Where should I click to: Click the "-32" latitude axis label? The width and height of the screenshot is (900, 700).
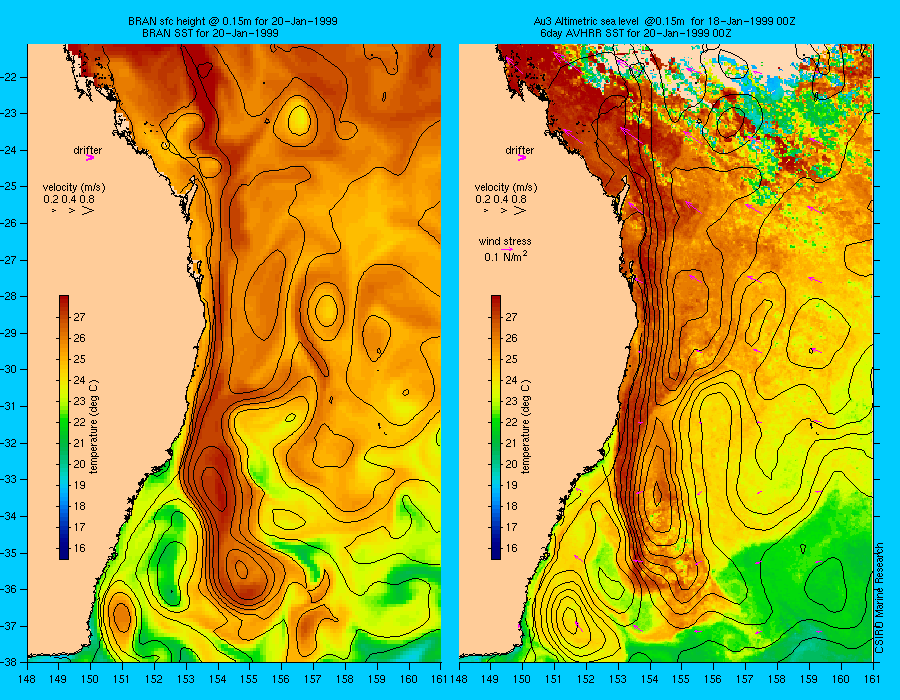pyautogui.click(x=9, y=443)
